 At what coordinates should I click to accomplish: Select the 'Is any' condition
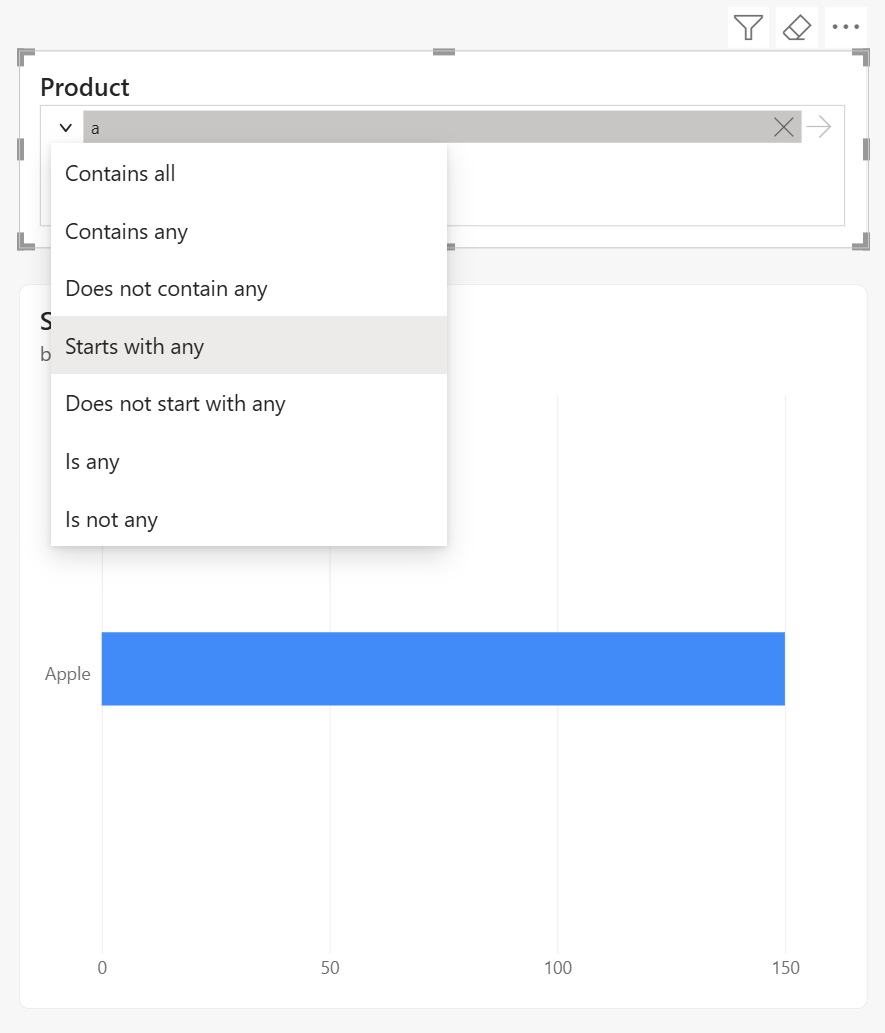pos(92,461)
